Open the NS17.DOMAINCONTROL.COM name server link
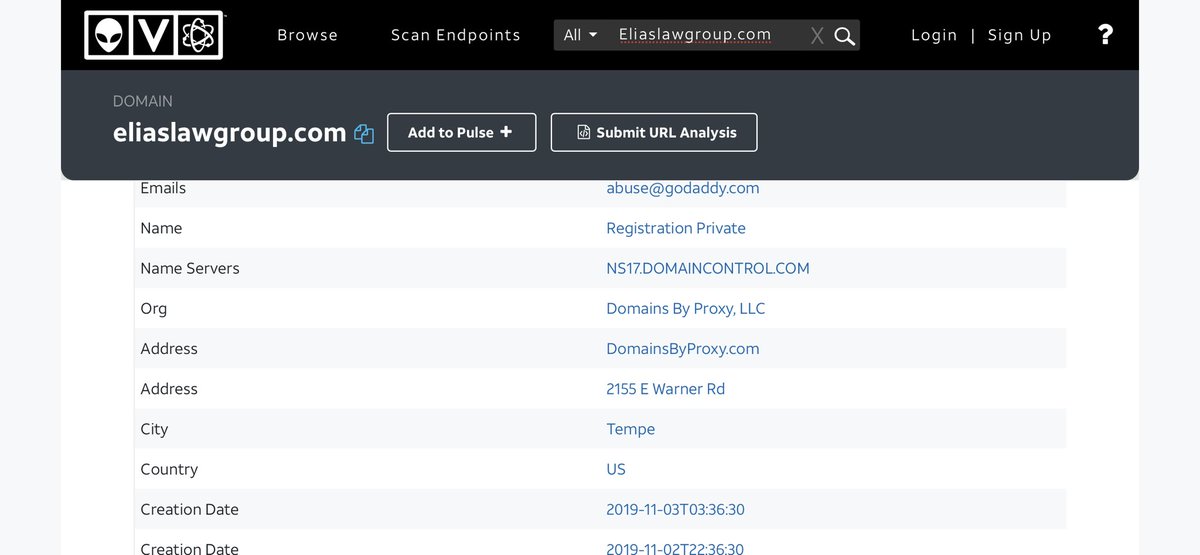The image size is (1200, 555). pos(707,268)
